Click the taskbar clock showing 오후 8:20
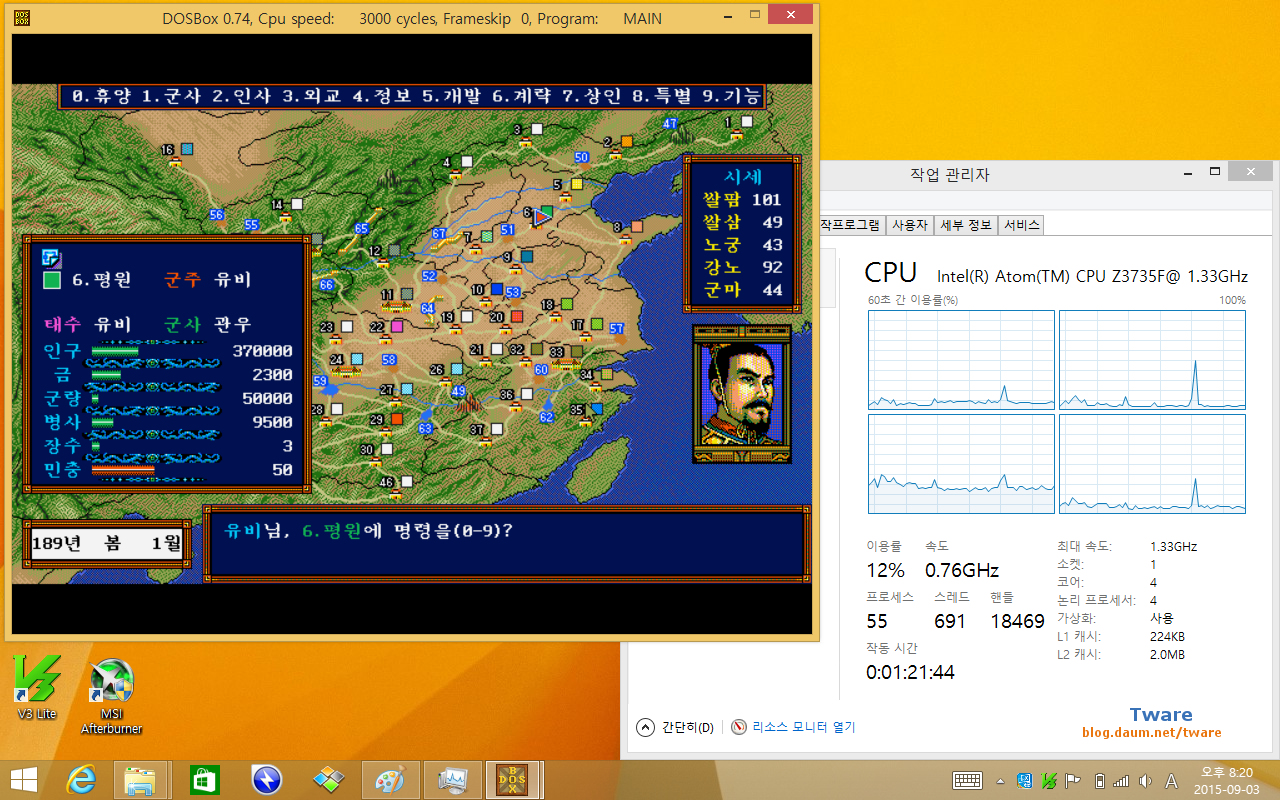This screenshot has height=800, width=1280. point(1226,781)
